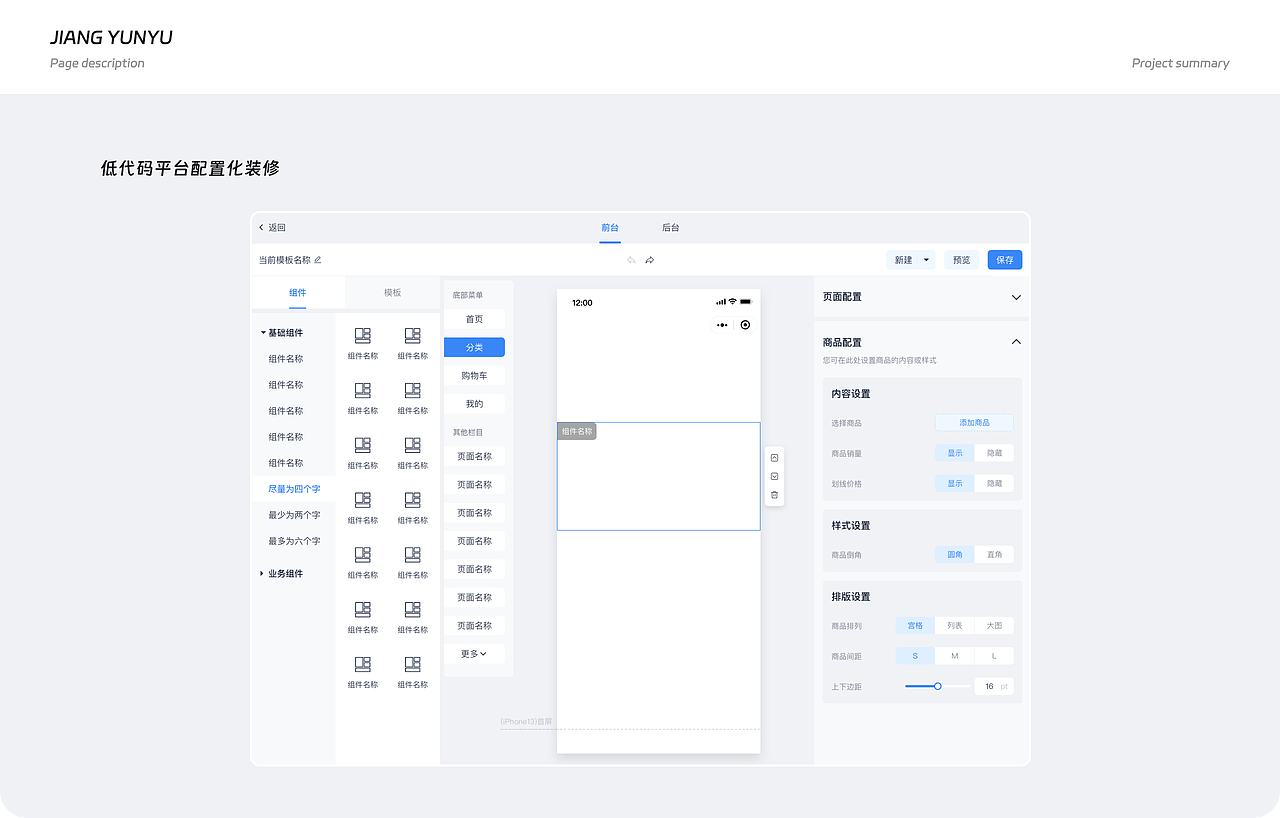Switch to the 模板 tab
The height and width of the screenshot is (818, 1280).
[x=391, y=292]
